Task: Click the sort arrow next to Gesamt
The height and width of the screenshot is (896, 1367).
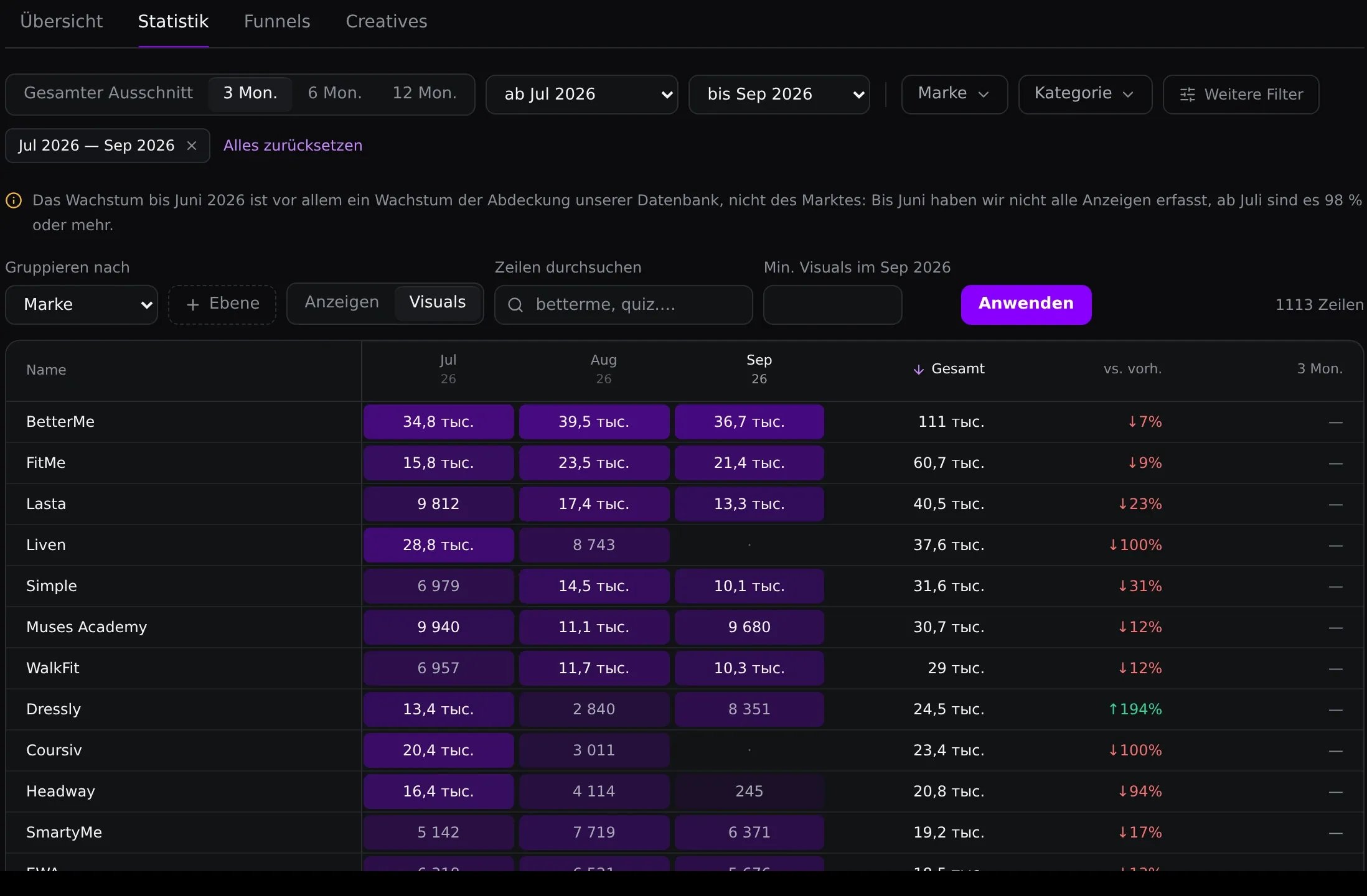Action: 918,370
